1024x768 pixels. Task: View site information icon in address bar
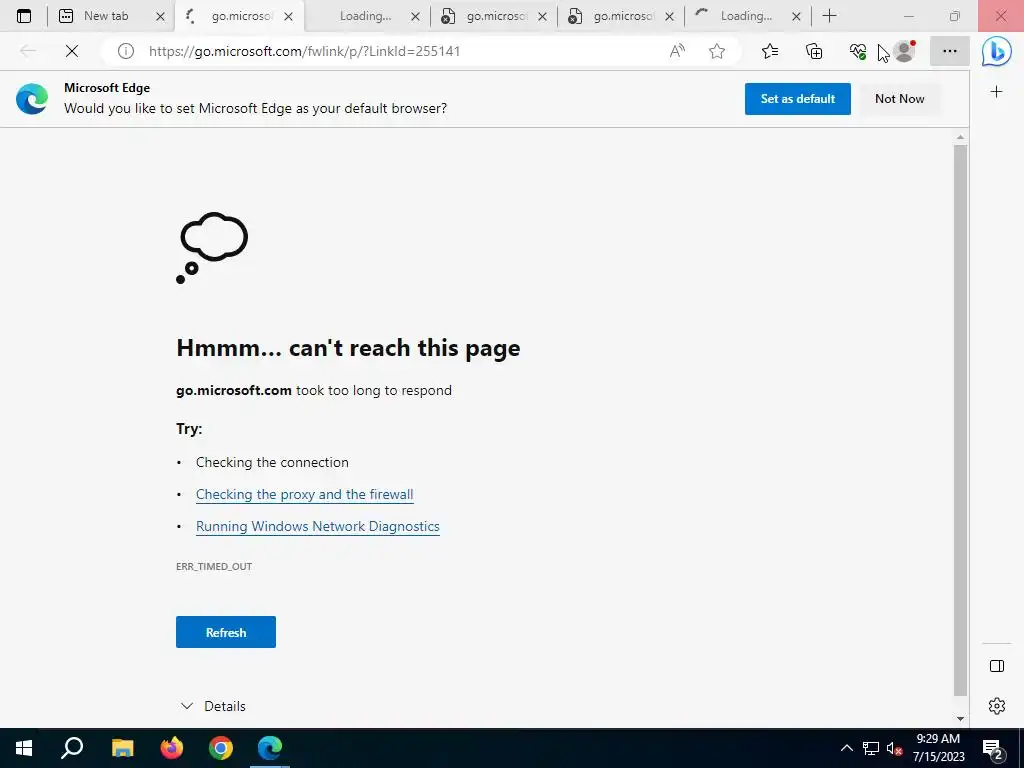pyautogui.click(x=125, y=51)
